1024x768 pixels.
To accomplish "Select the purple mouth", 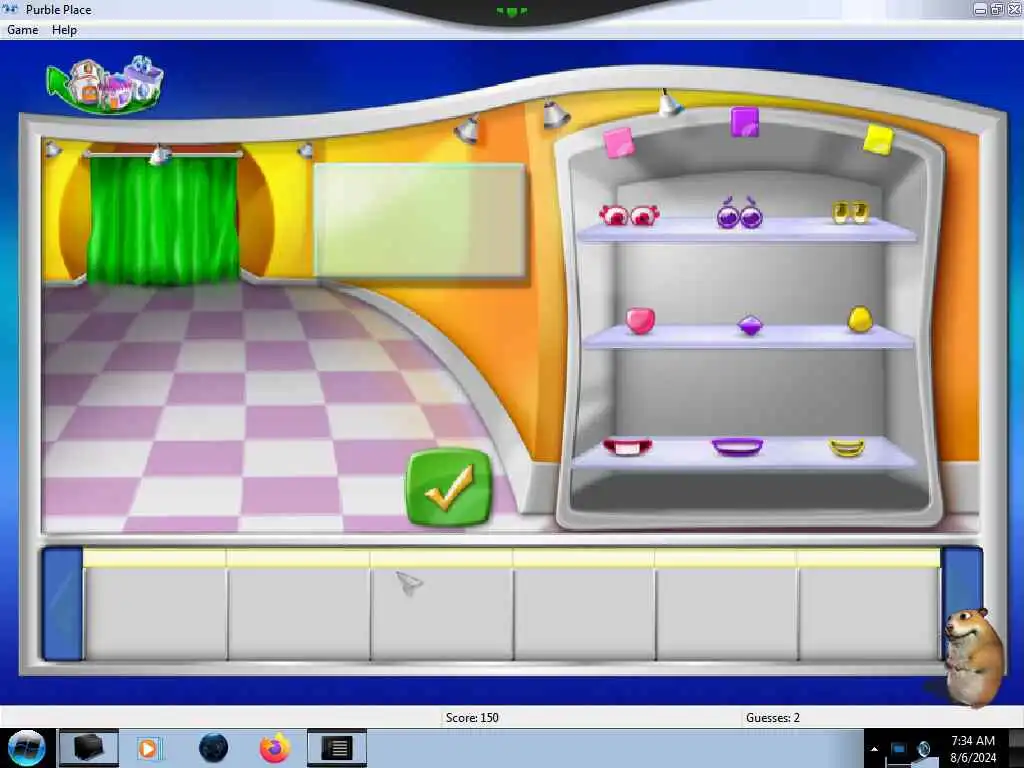I will point(737,447).
